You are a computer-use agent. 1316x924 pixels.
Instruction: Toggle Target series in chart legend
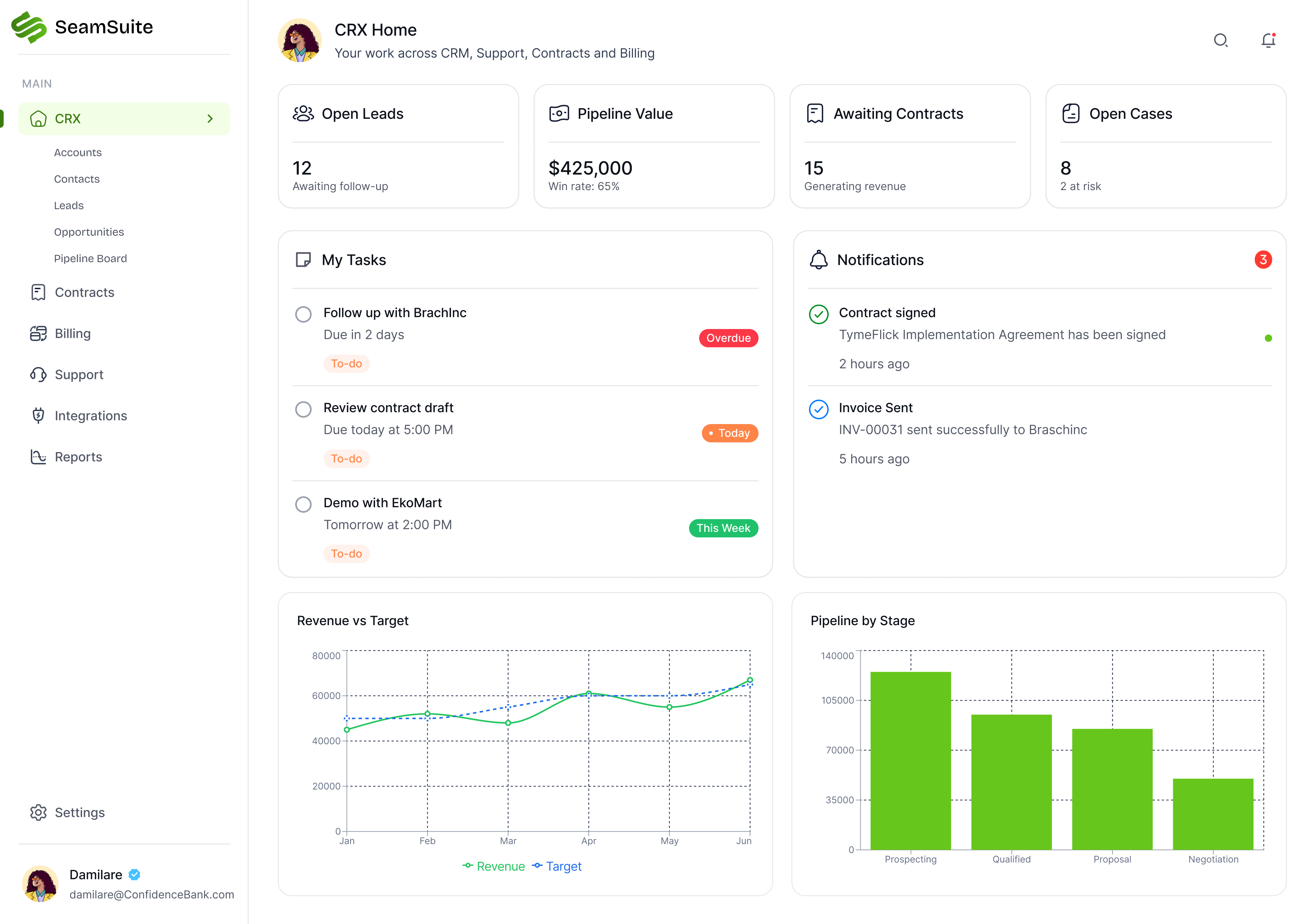557,866
